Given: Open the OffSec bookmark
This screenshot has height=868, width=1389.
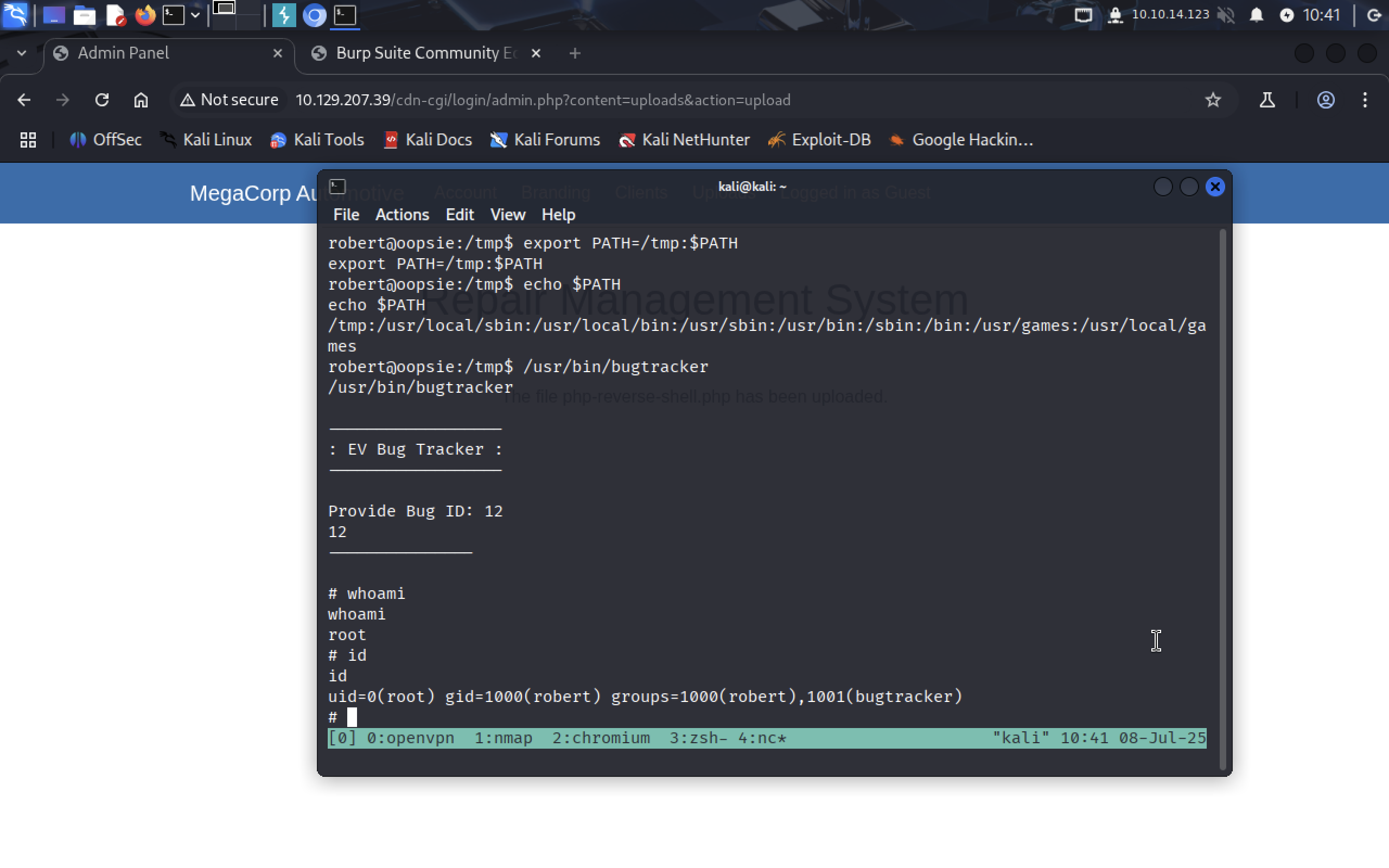Looking at the screenshot, I should 106,139.
